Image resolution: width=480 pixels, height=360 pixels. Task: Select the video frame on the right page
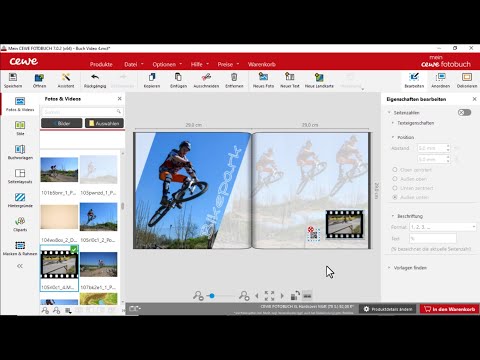344,224
